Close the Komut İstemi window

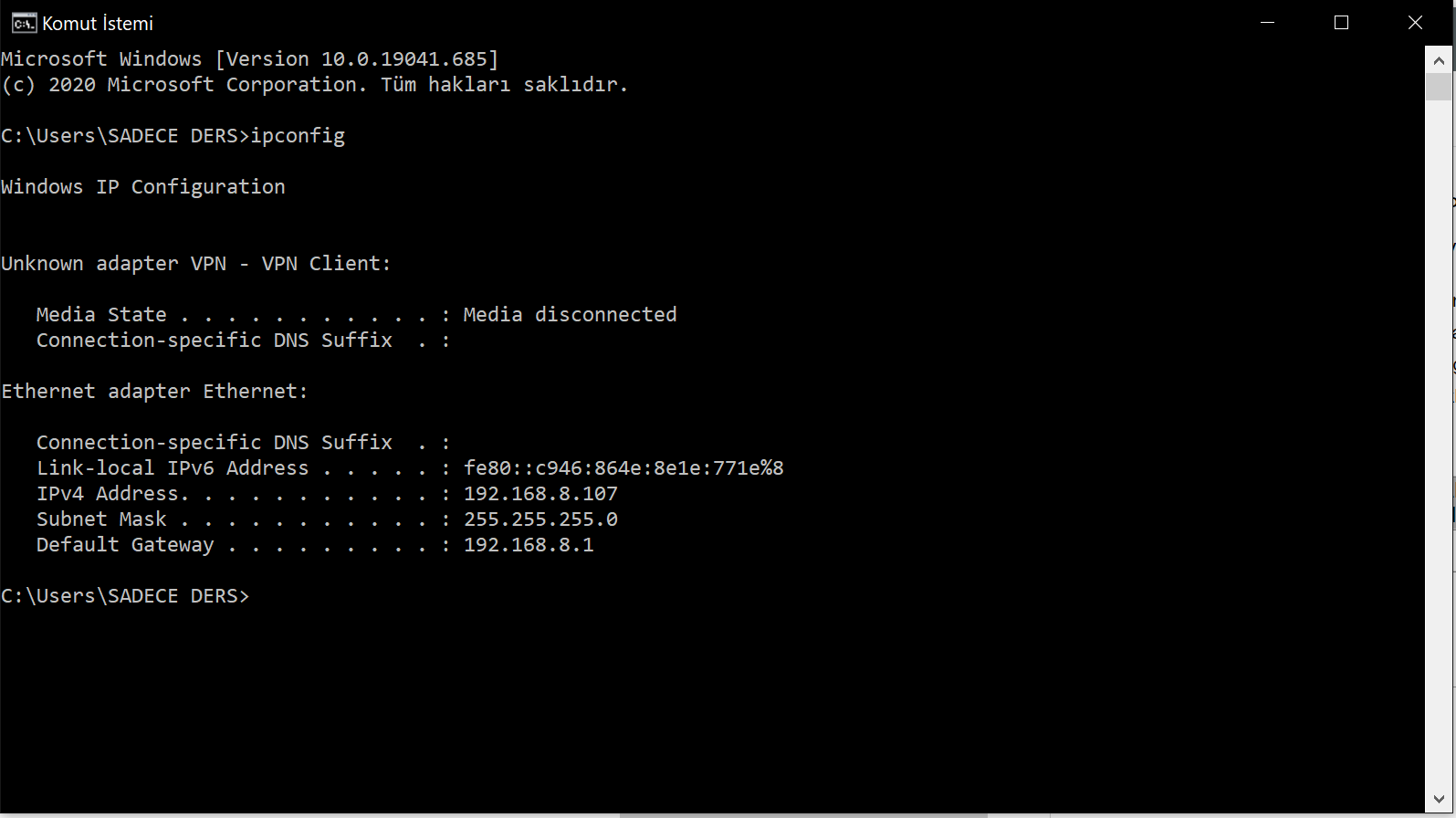tap(1415, 23)
